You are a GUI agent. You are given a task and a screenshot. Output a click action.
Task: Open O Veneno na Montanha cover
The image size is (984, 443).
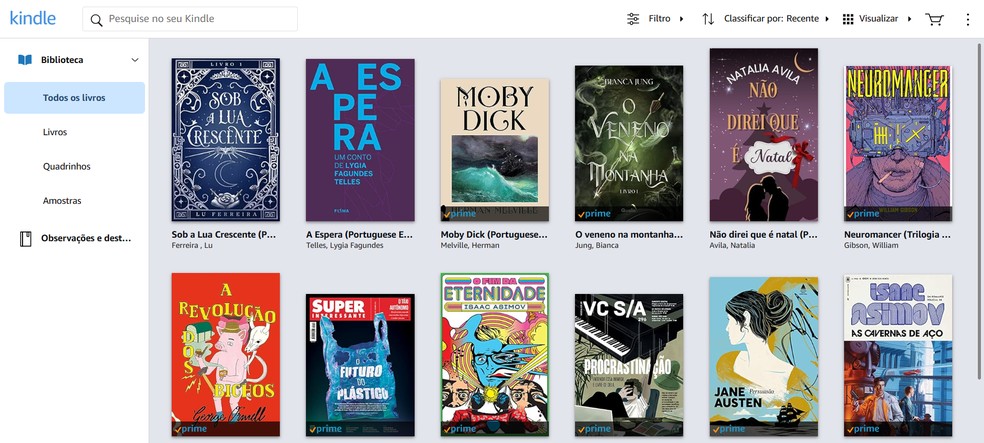point(629,143)
